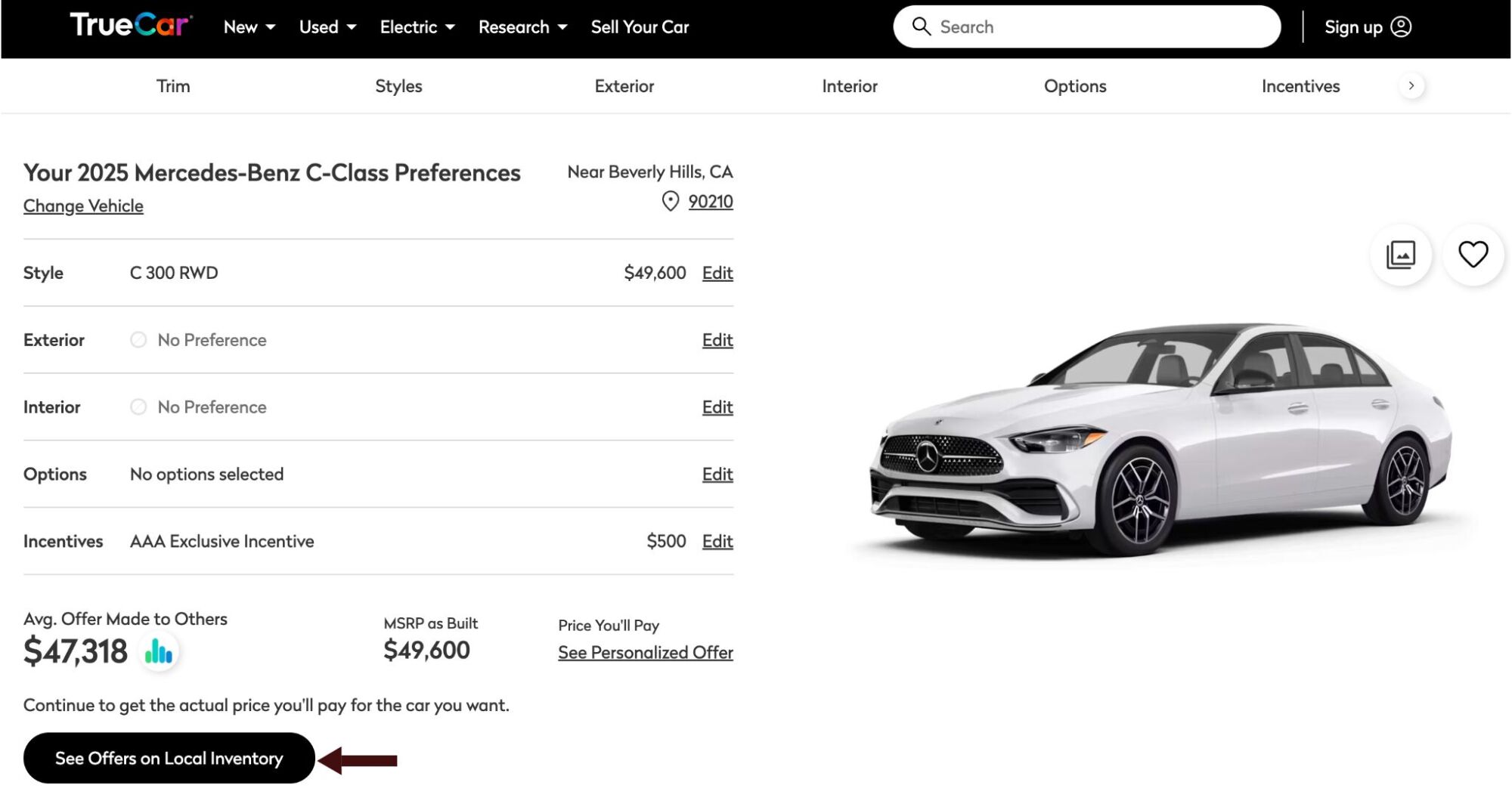Select Interior No Preference circle

tap(138, 407)
